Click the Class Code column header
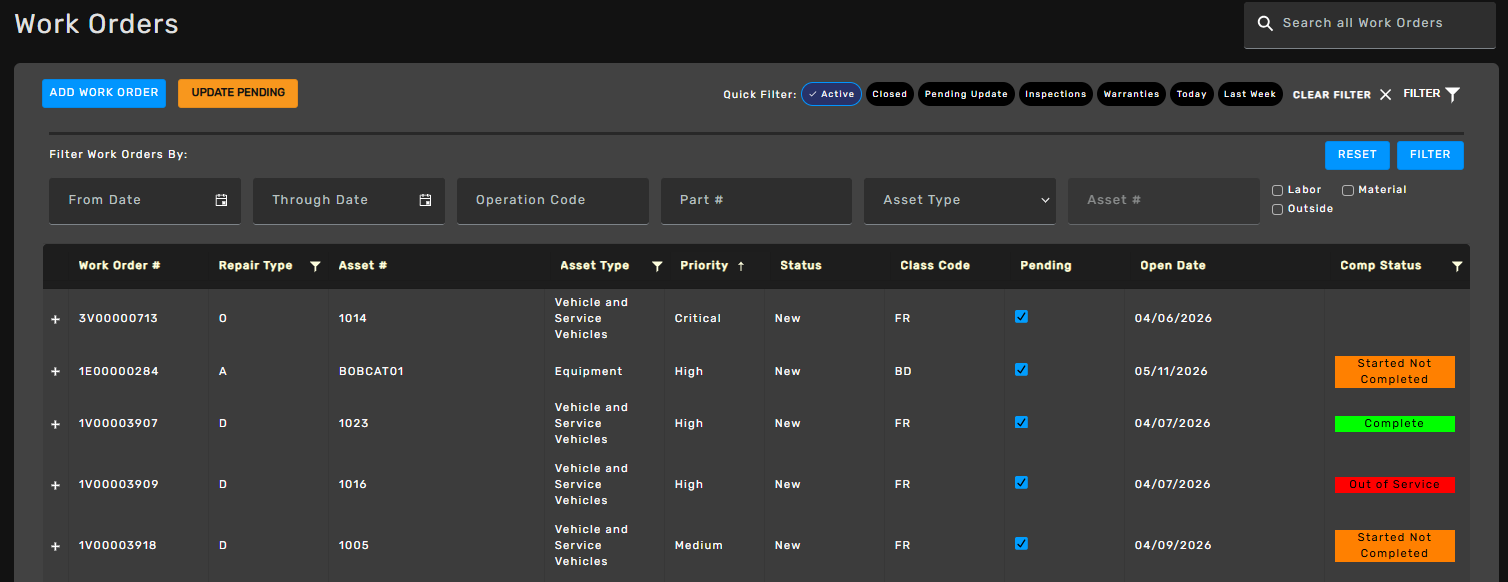 935,266
